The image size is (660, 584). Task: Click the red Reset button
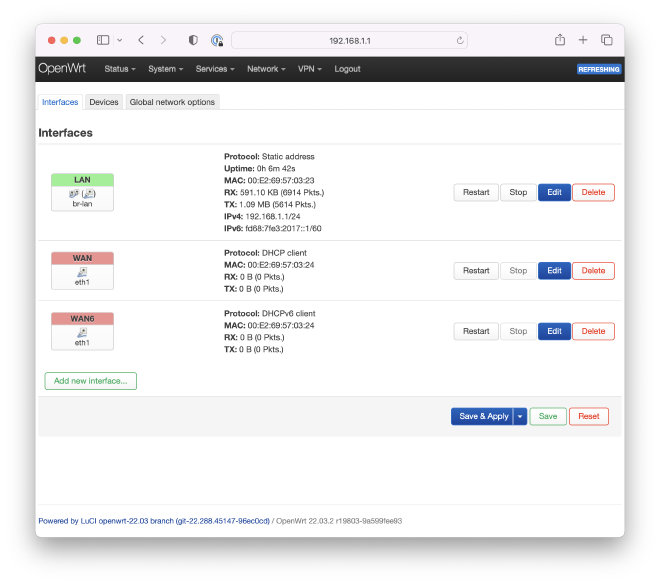coord(588,416)
